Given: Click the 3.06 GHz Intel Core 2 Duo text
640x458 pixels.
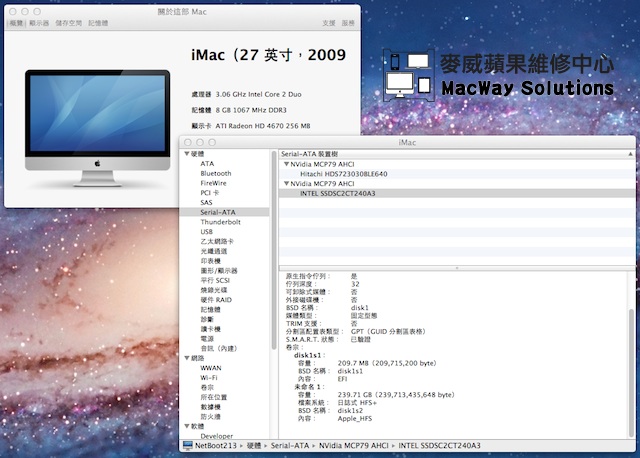Looking at the screenshot, I should click(x=258, y=94).
